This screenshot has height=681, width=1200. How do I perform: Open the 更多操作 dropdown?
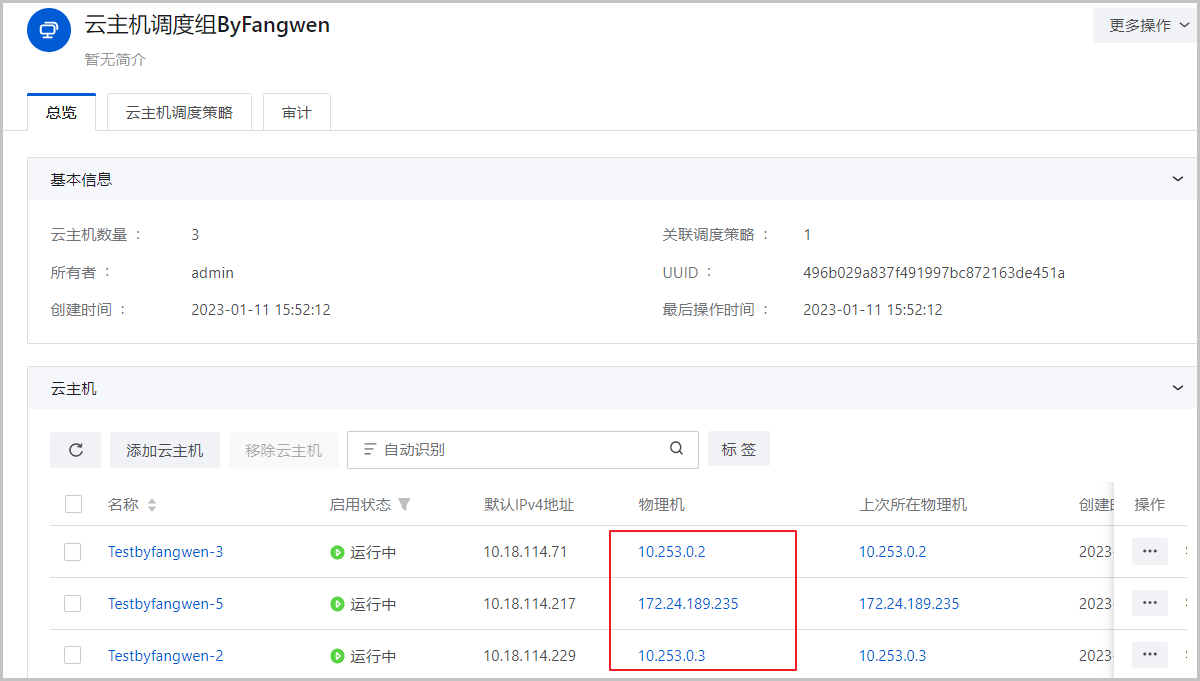coord(1146,26)
